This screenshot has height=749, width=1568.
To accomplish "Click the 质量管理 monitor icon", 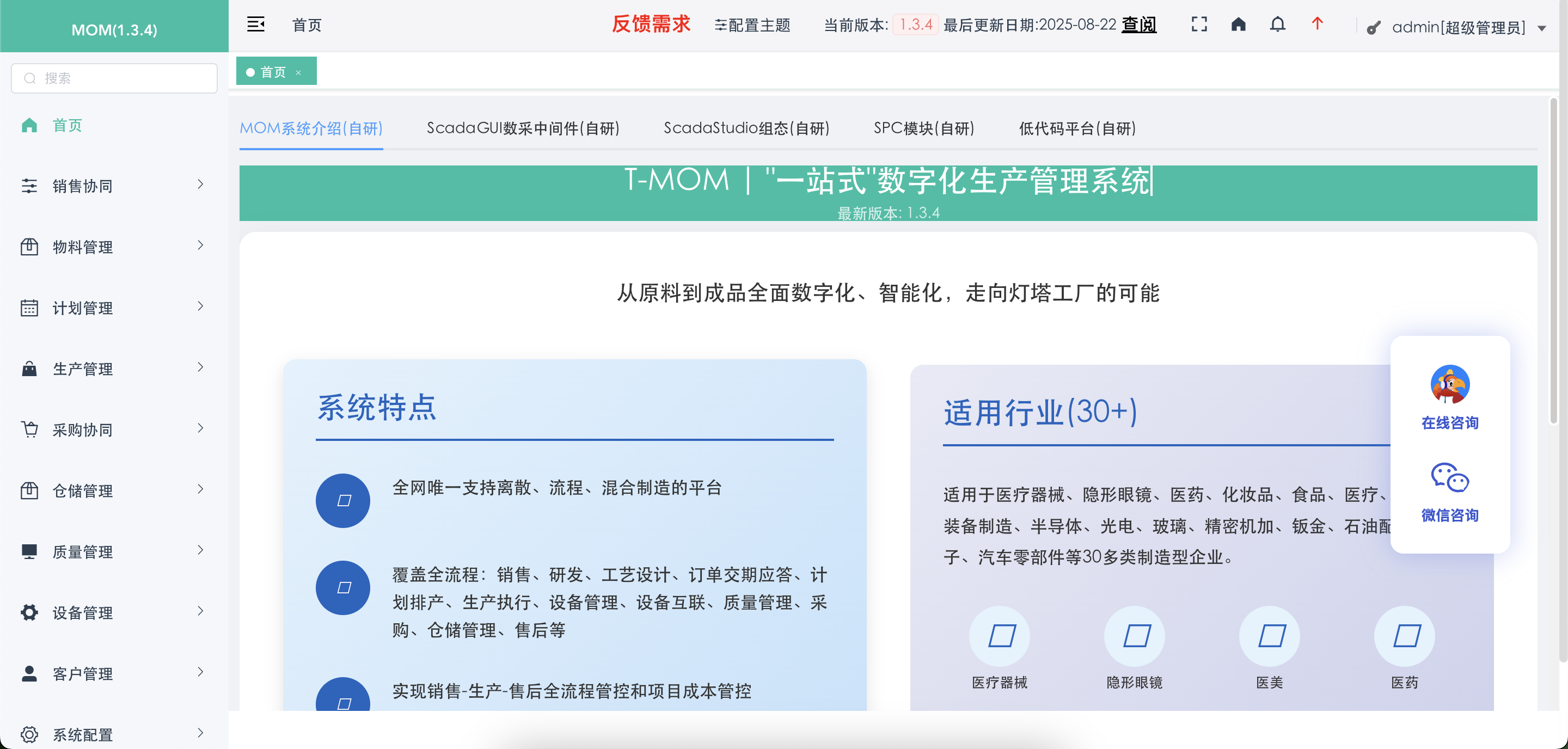I will (29, 551).
